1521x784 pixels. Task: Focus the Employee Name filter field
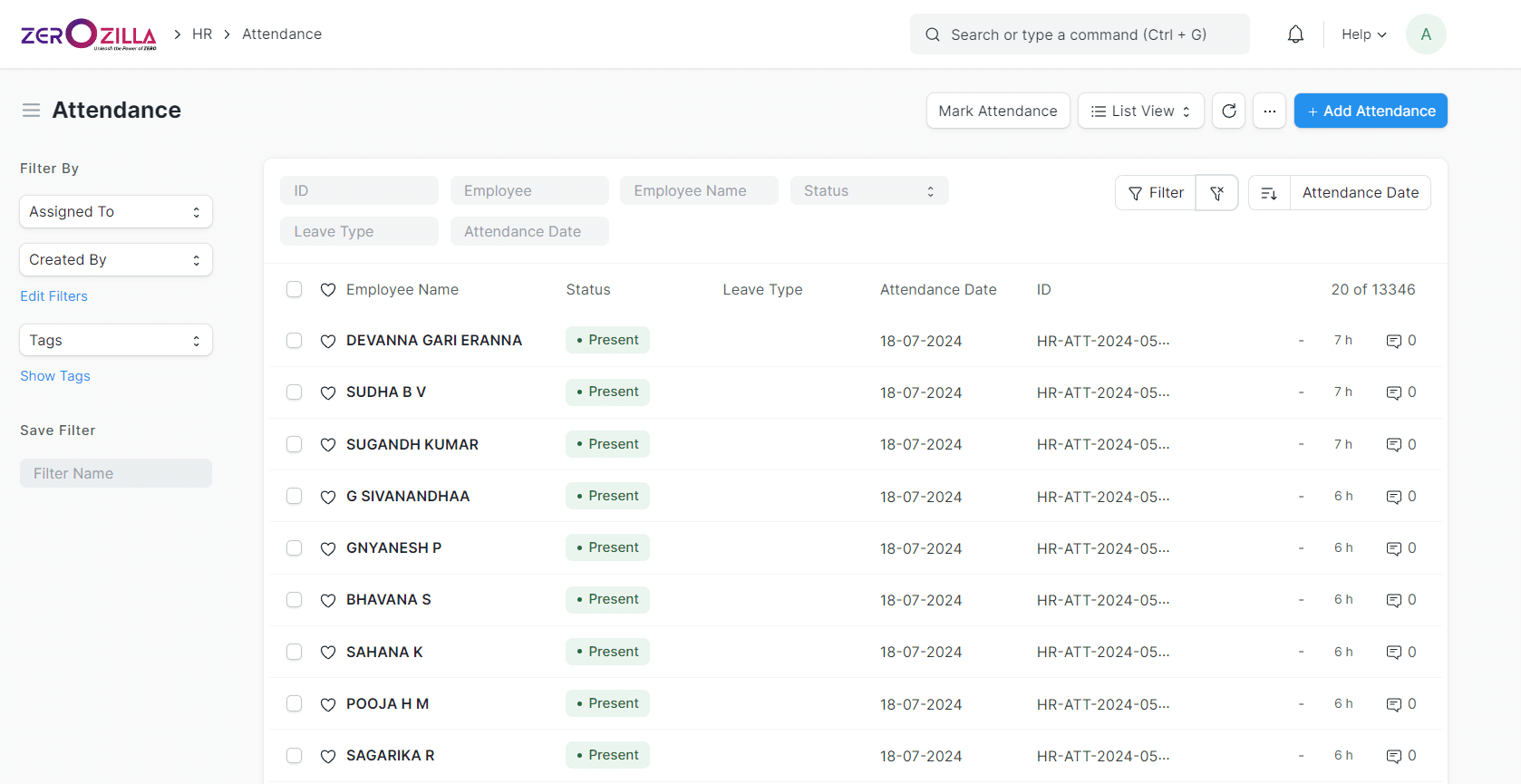pos(698,191)
